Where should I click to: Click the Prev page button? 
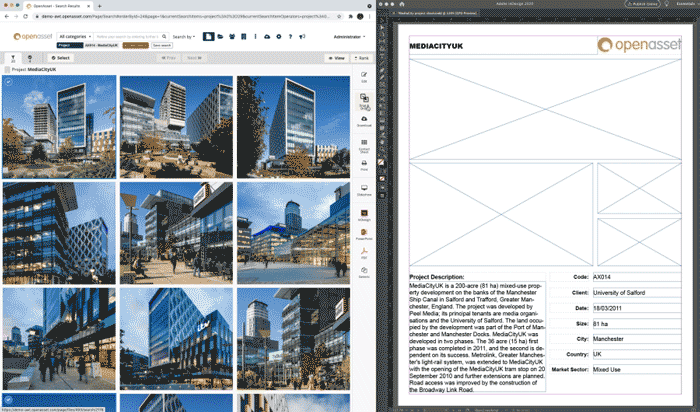169,58
